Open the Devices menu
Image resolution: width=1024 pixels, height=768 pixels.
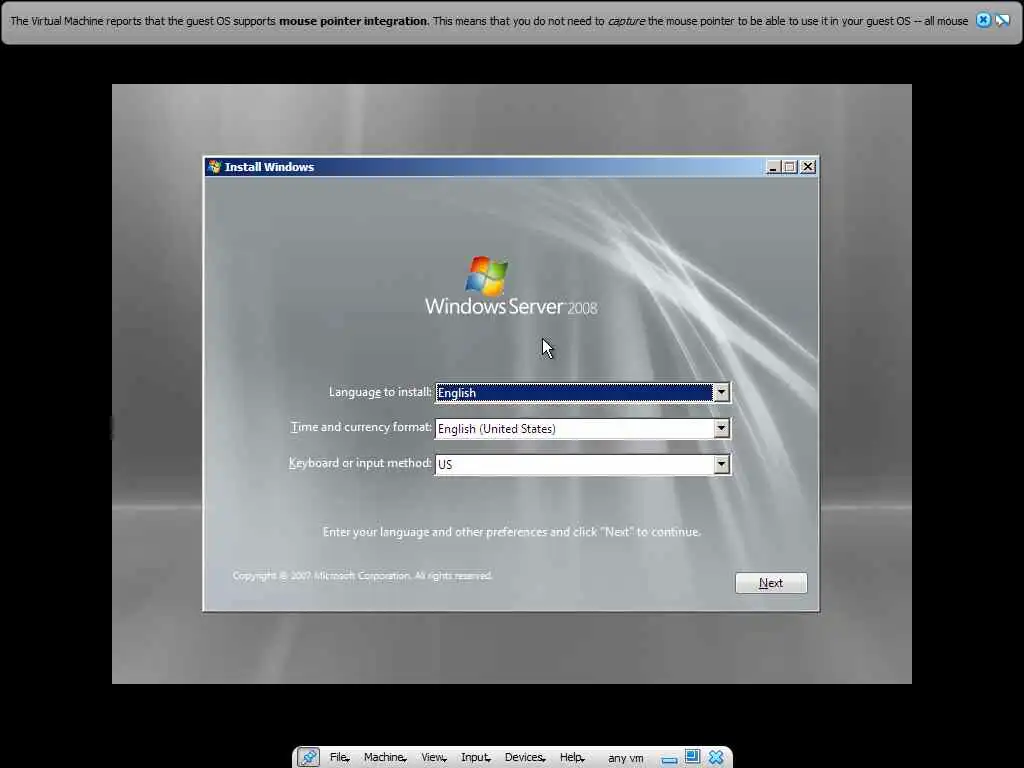click(524, 757)
